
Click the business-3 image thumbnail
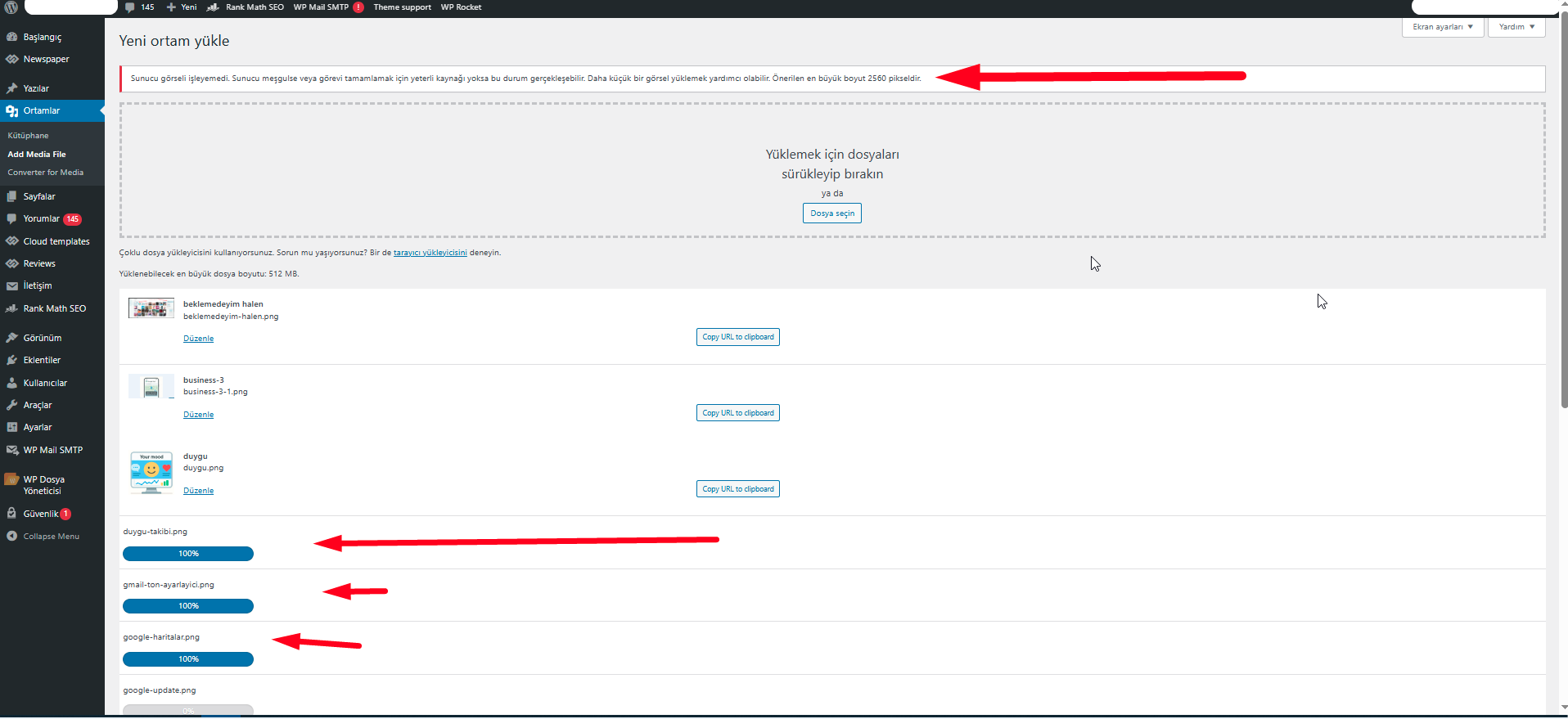click(x=151, y=386)
